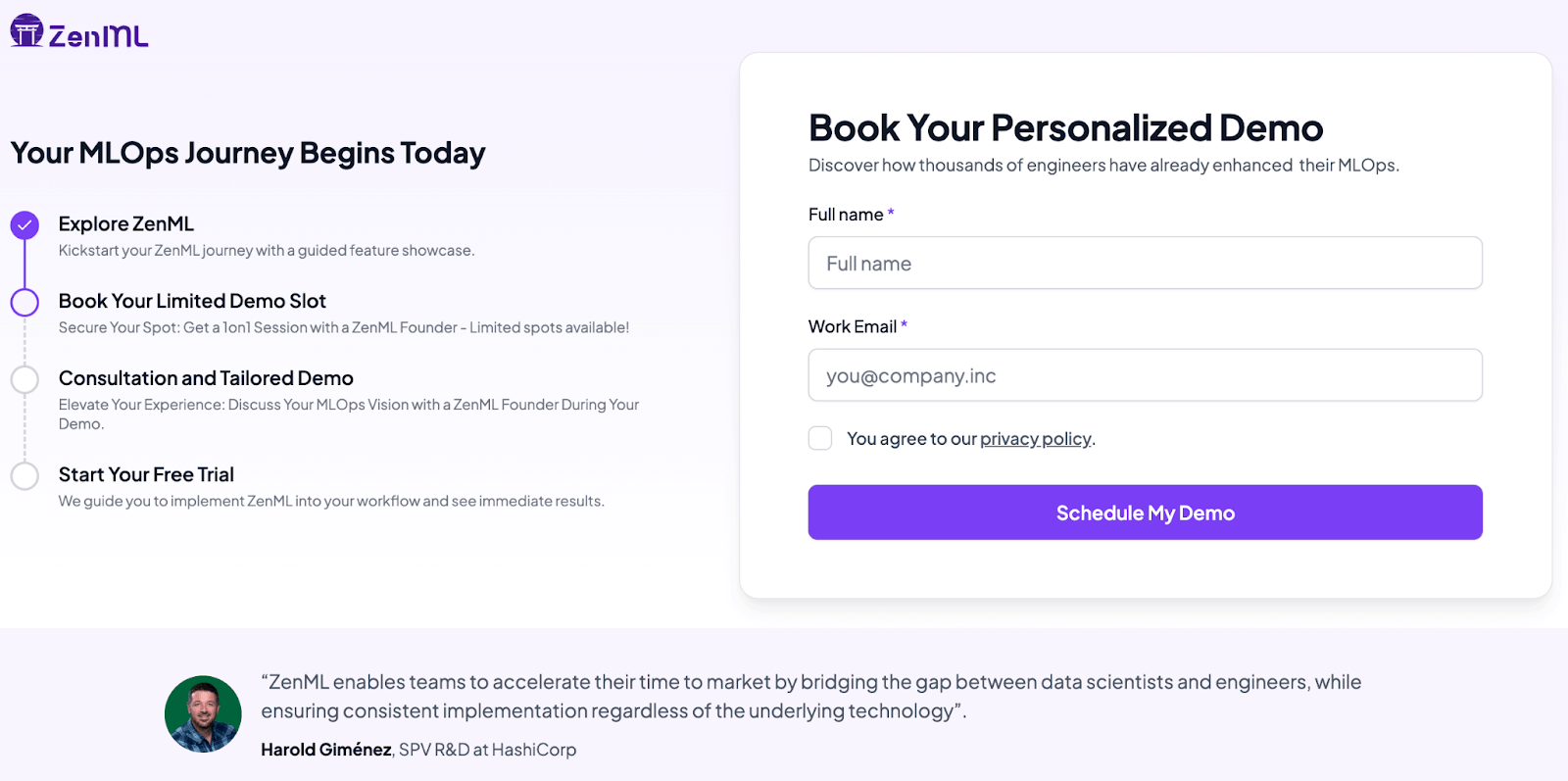Screen dimensions: 1568x781
Task: Click the ZenML logo icon
Action: coord(26,30)
